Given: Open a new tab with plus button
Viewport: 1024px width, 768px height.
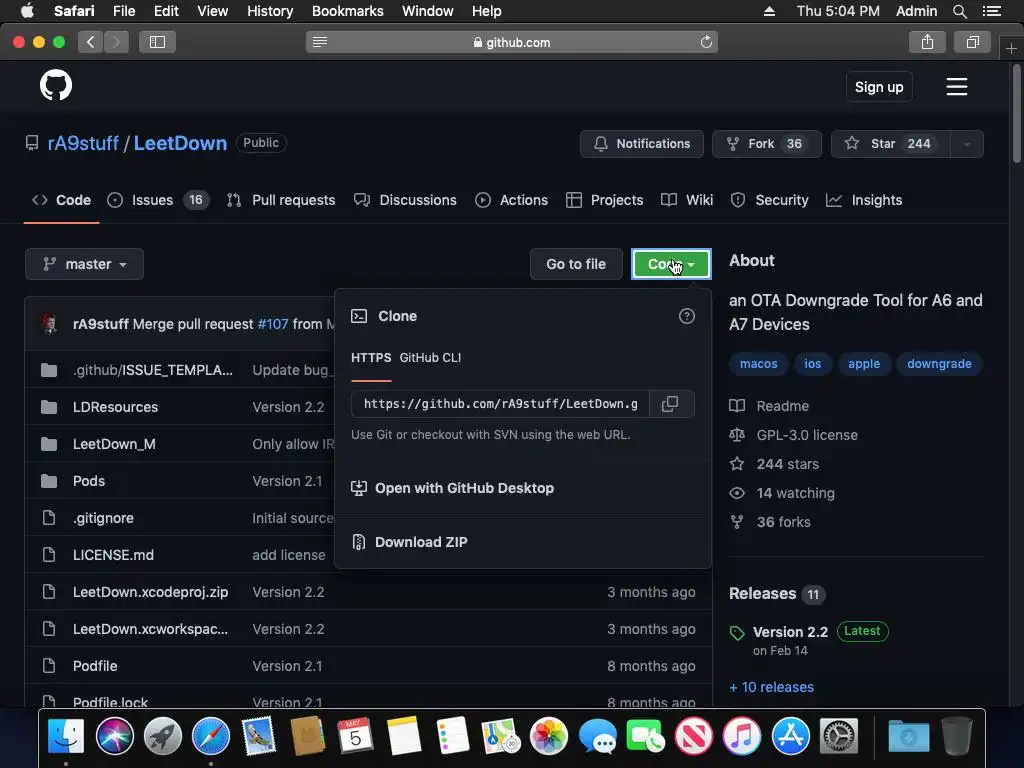Looking at the screenshot, I should pyautogui.click(x=1011, y=48).
